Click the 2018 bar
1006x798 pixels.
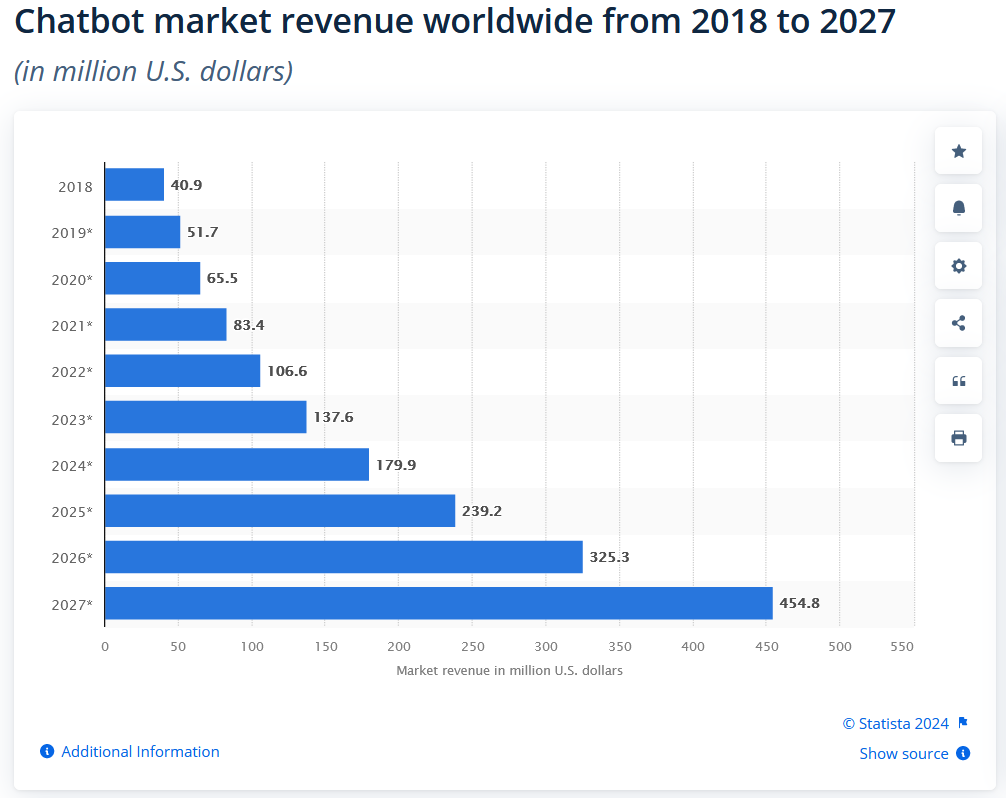[135, 185]
